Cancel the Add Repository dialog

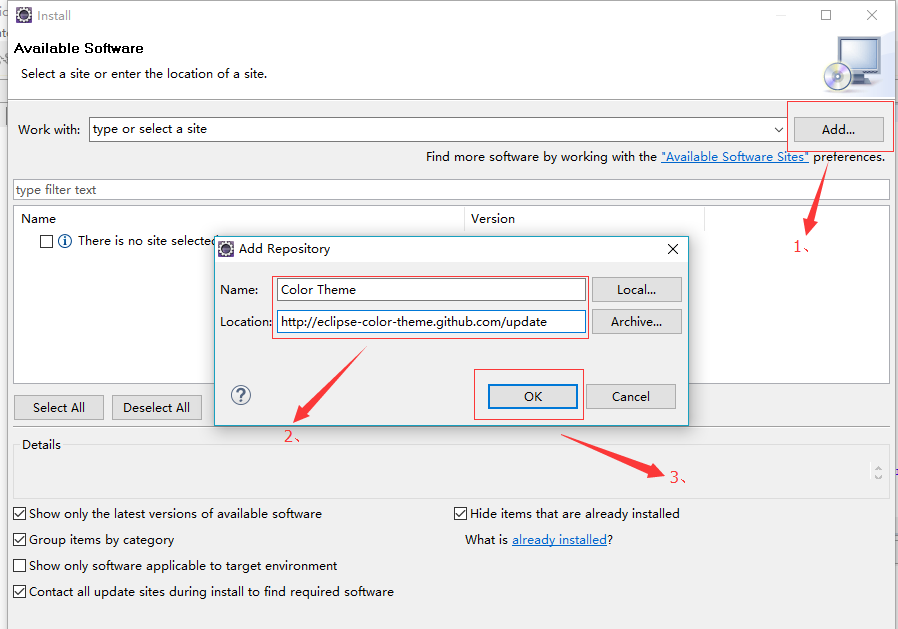631,396
